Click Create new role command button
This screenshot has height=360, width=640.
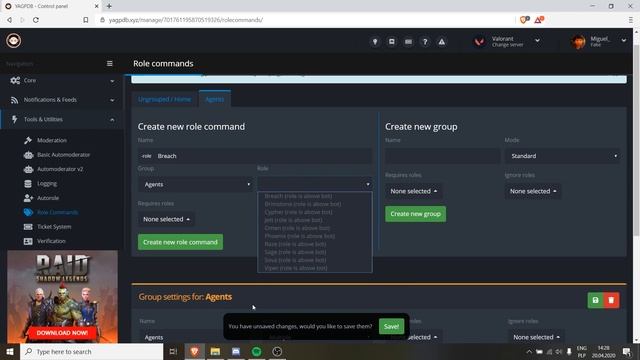tap(180, 242)
